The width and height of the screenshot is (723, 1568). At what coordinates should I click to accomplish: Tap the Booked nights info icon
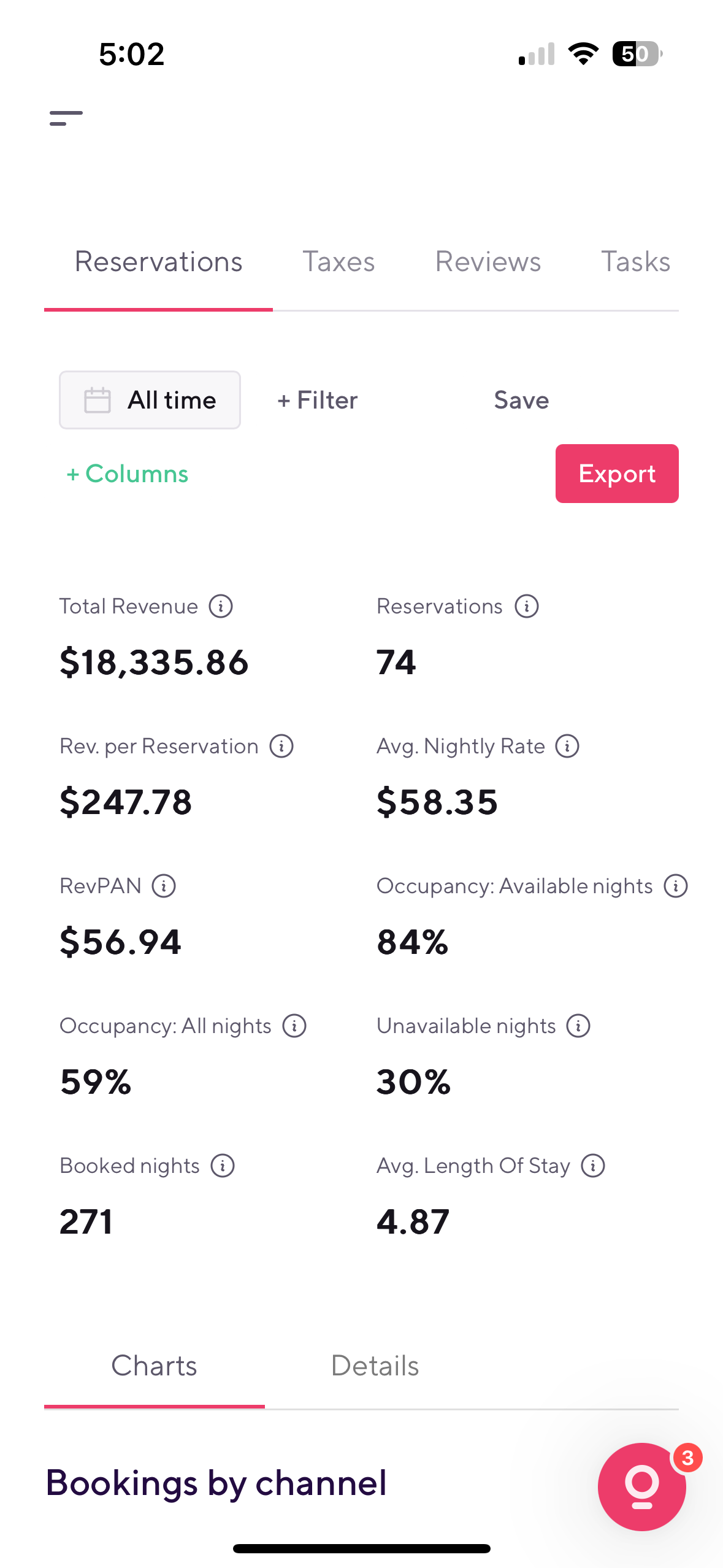(x=223, y=1166)
